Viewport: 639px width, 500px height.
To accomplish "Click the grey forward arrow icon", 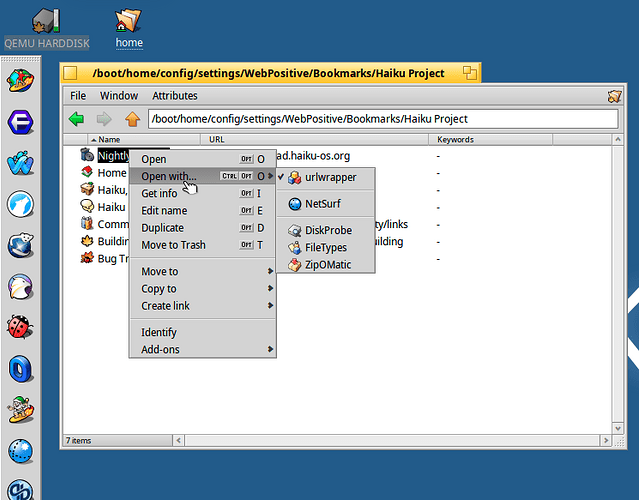I will pyautogui.click(x=104, y=119).
